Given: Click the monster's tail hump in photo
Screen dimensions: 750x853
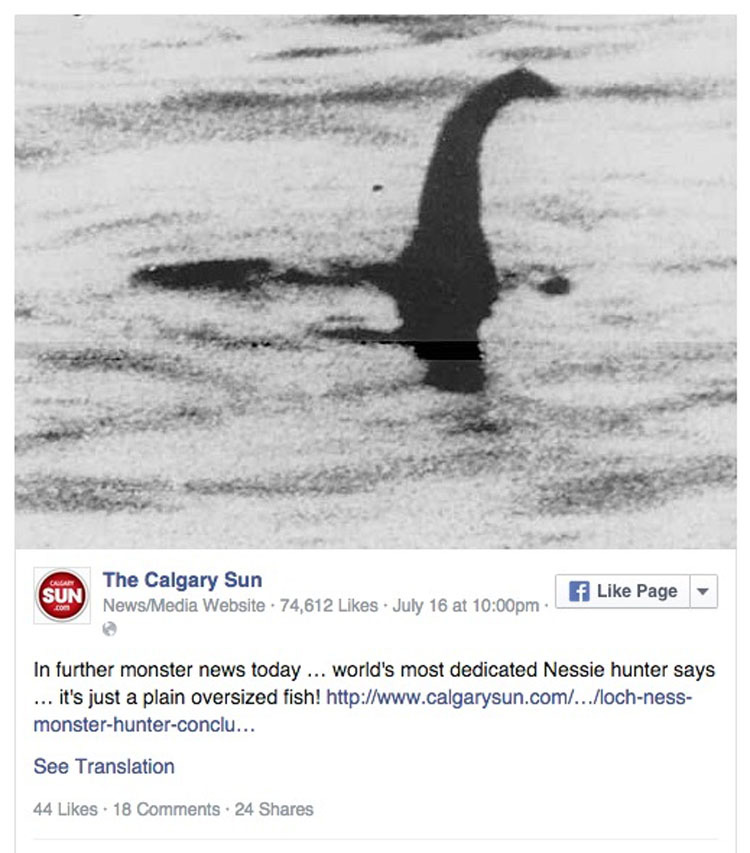Looking at the screenshot, I should click(x=202, y=275).
